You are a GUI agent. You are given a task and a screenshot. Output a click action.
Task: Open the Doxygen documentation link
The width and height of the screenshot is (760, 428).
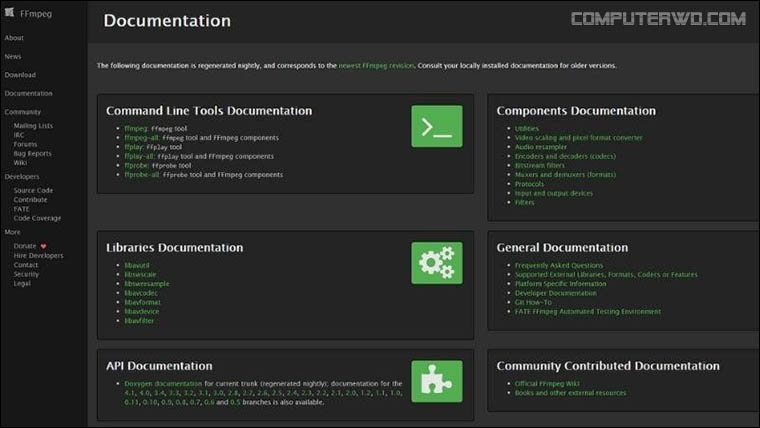pos(163,383)
